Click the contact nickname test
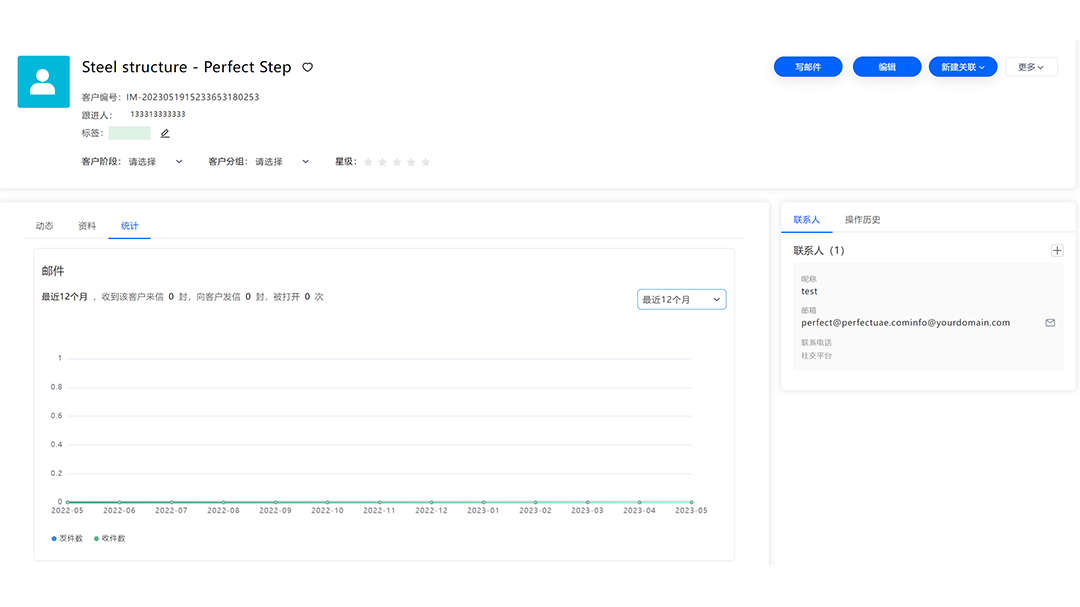 [809, 291]
